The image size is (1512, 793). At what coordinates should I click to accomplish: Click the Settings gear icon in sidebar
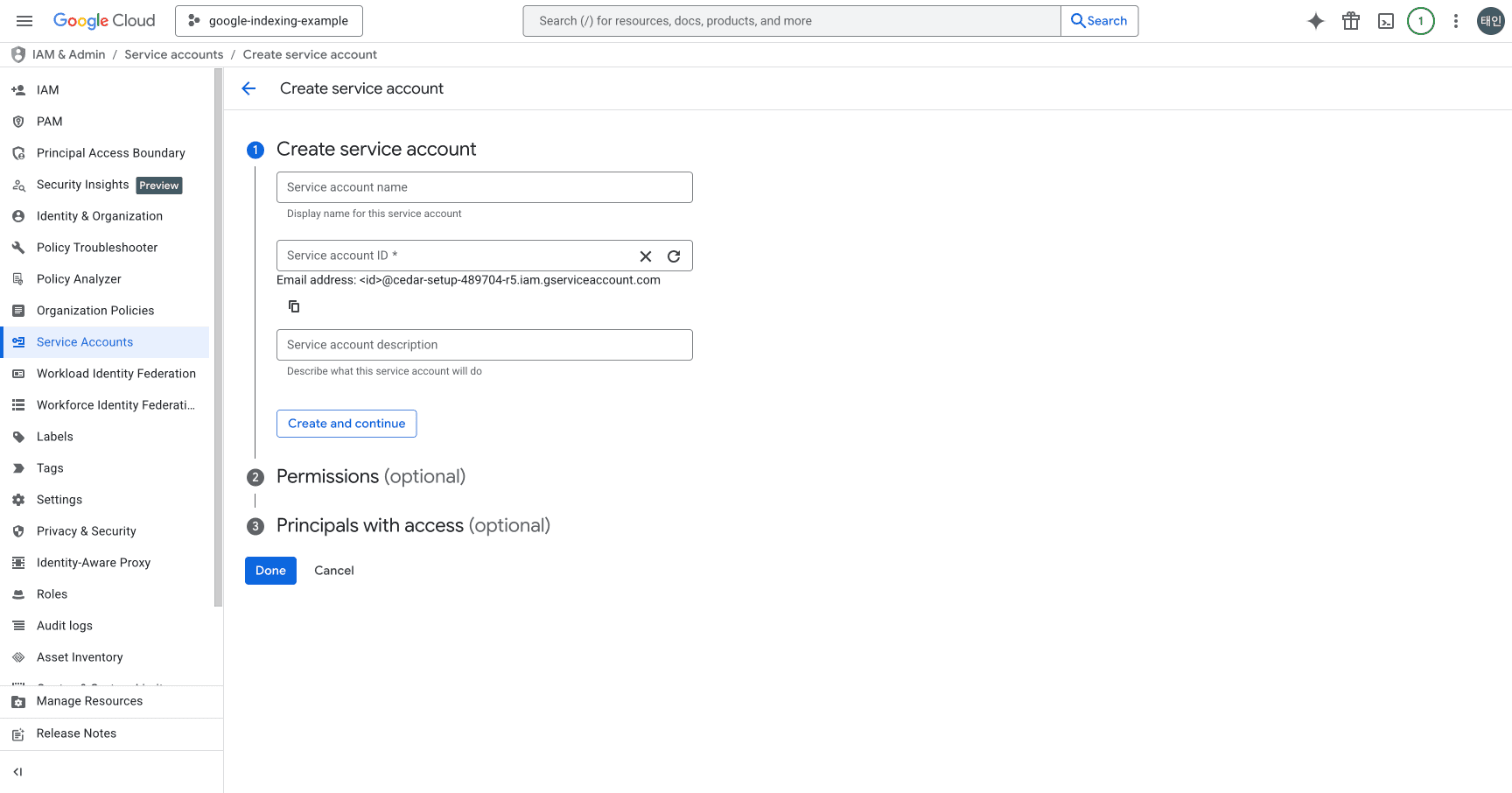[x=18, y=499]
